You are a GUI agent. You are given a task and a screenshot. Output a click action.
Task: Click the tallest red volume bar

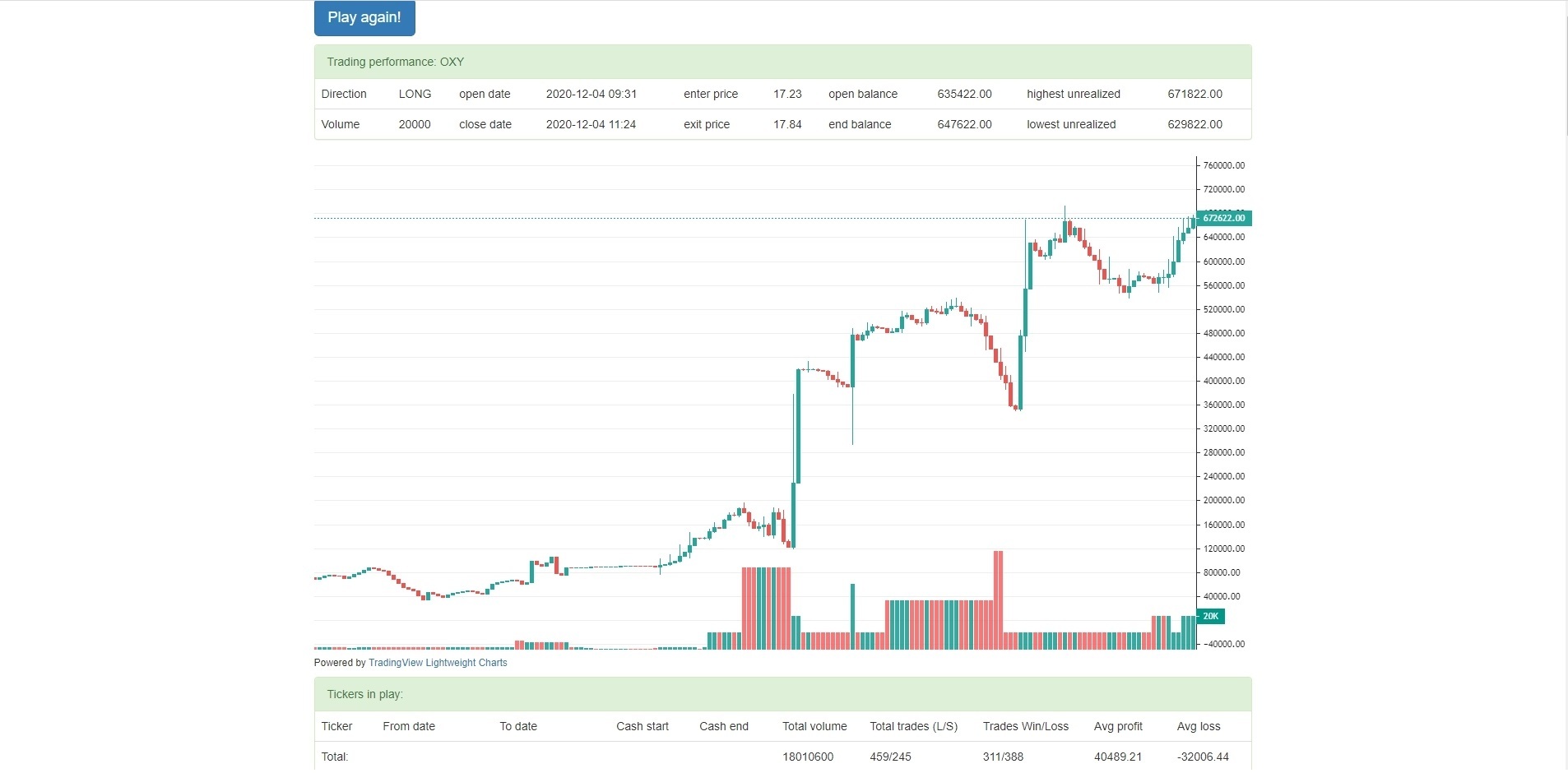point(998,600)
